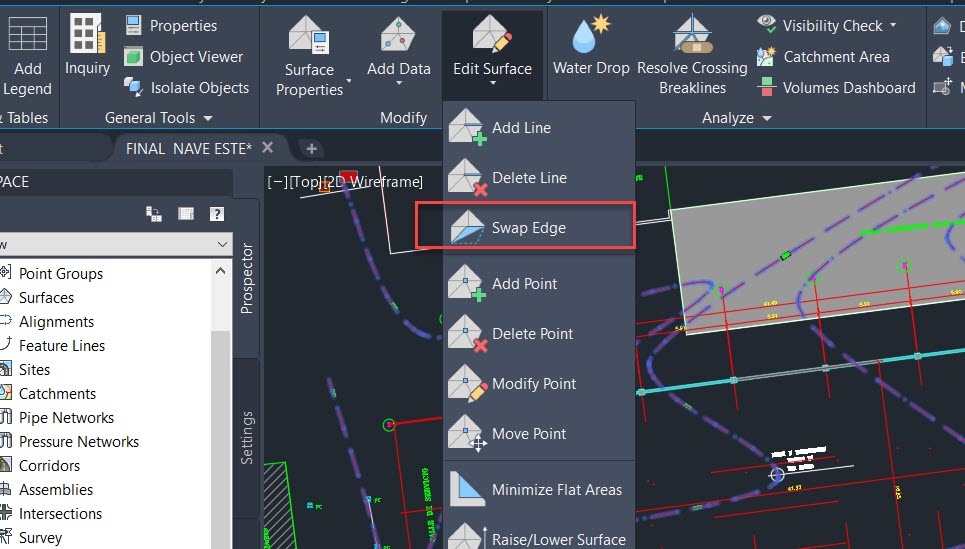Screen dimensions: 965x549
Task: Click the Add Legend table icon
Action: click(26, 34)
